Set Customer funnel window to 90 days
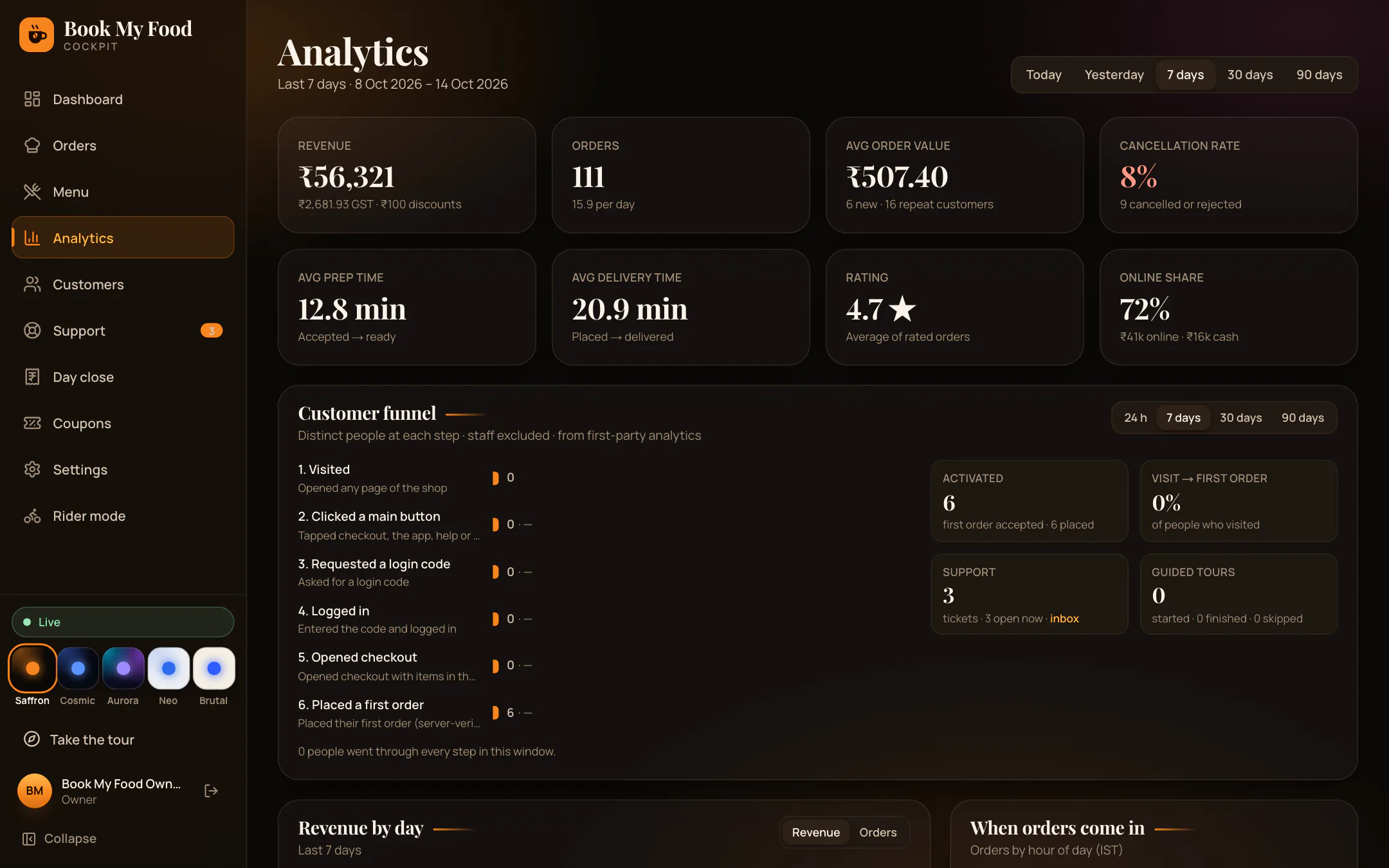 click(x=1302, y=418)
